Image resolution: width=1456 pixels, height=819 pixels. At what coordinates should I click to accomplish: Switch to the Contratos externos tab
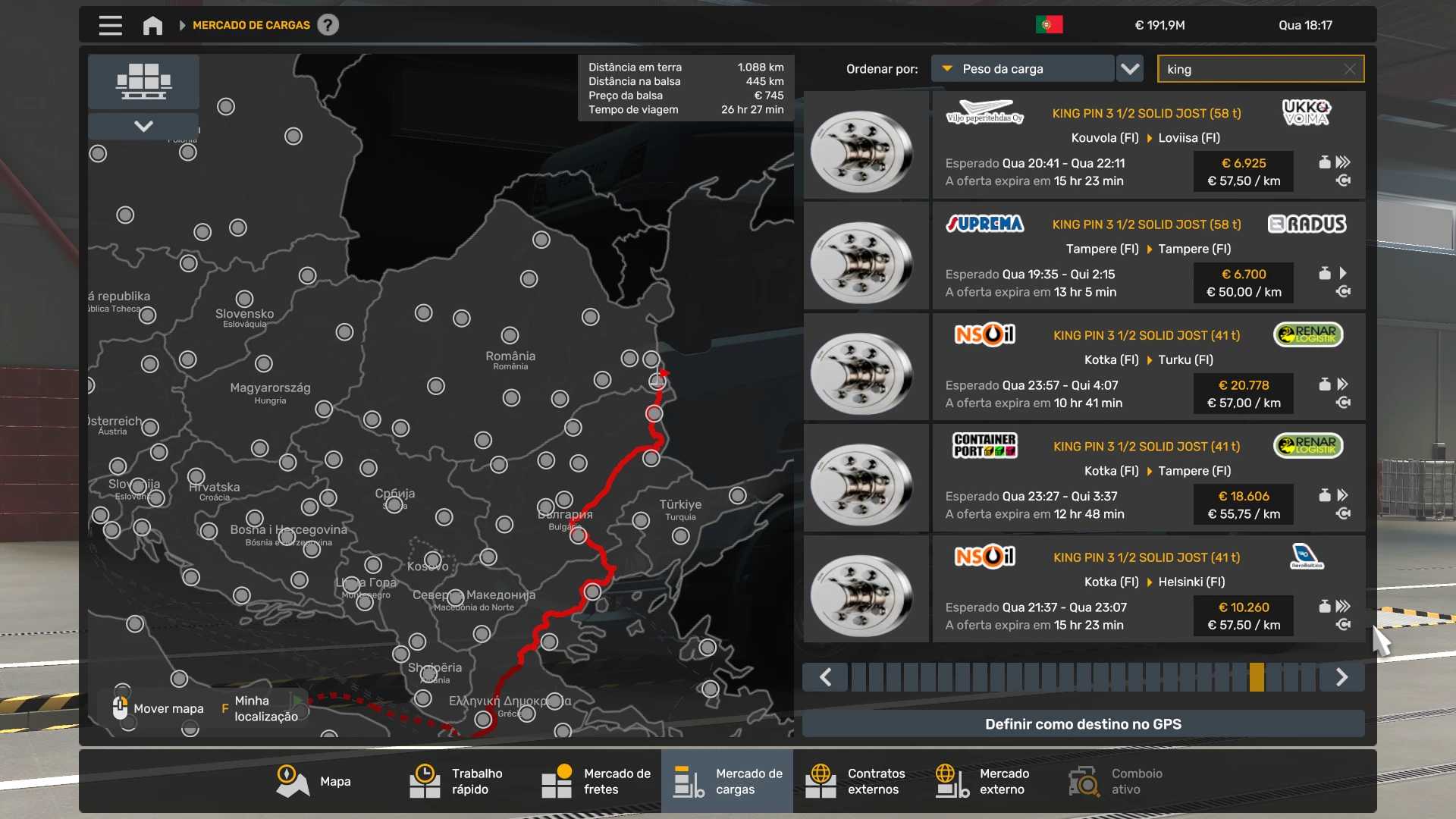pos(856,781)
